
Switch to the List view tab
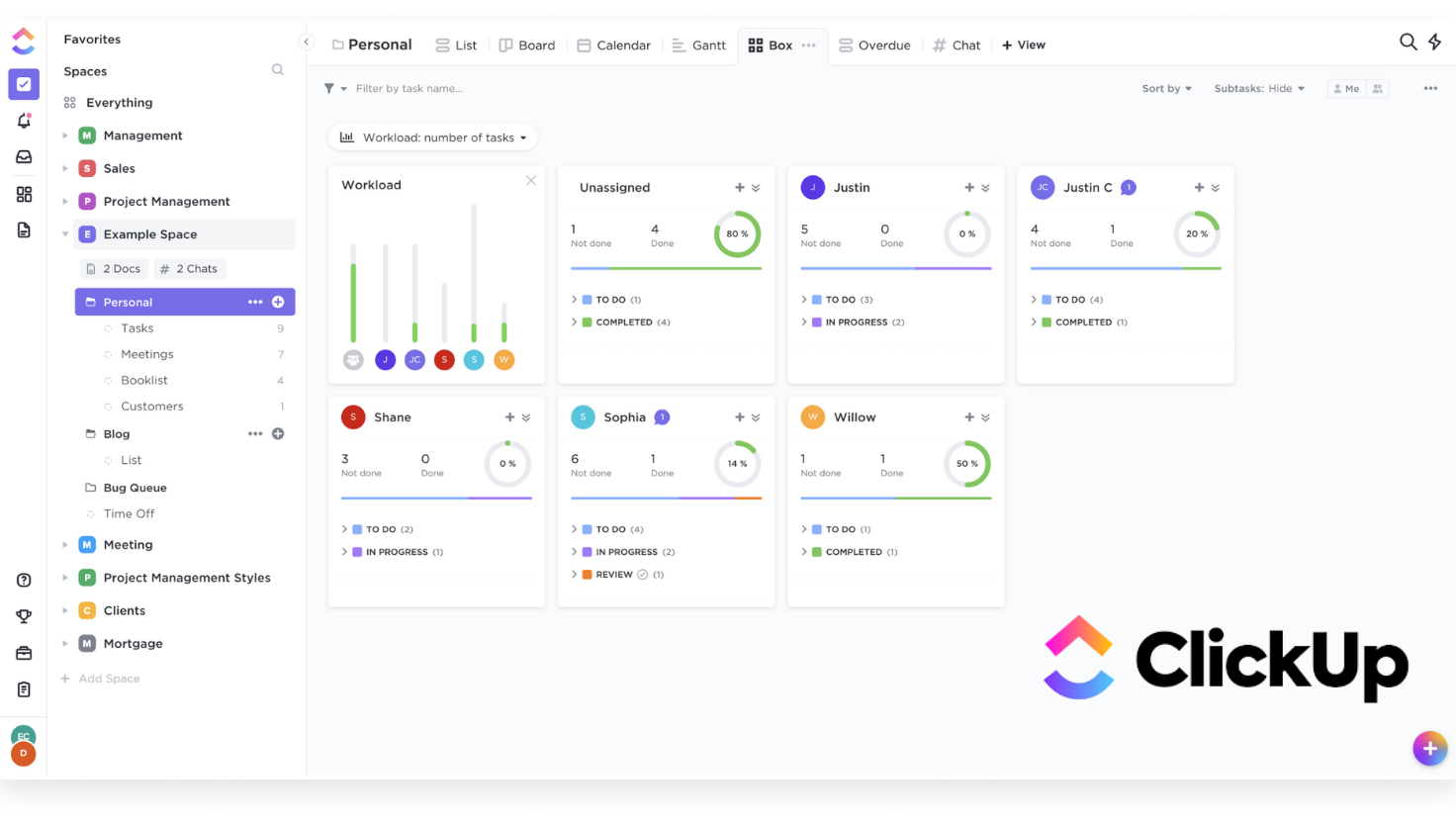point(456,46)
